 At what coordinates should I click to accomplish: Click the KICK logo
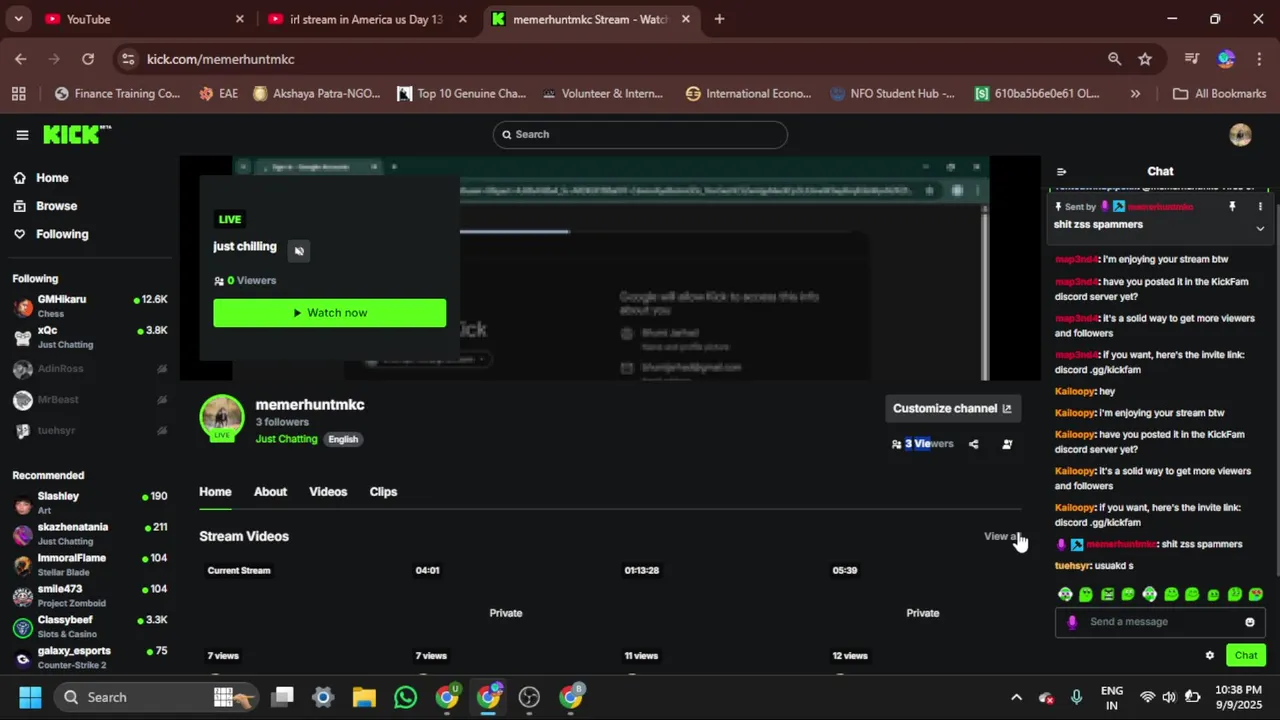pos(77,134)
